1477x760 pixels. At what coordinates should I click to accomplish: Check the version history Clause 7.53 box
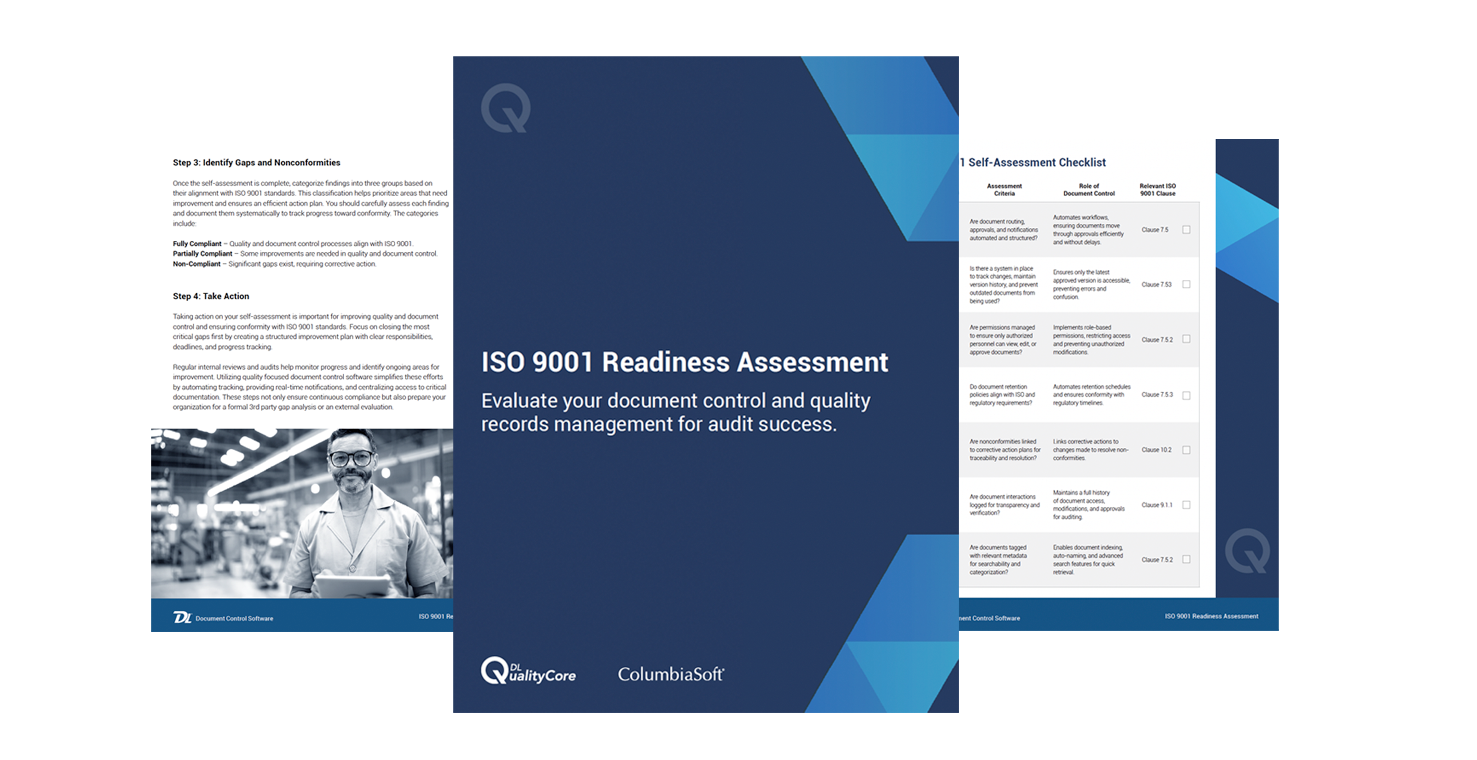click(1186, 284)
